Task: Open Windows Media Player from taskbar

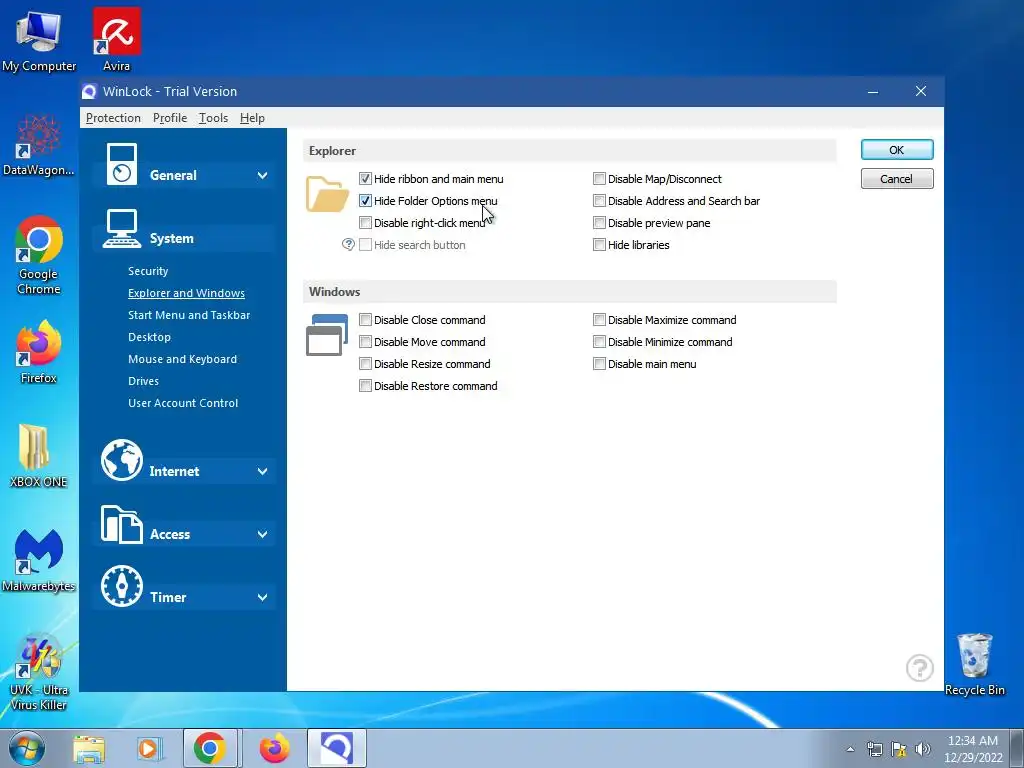Action: coord(148,748)
